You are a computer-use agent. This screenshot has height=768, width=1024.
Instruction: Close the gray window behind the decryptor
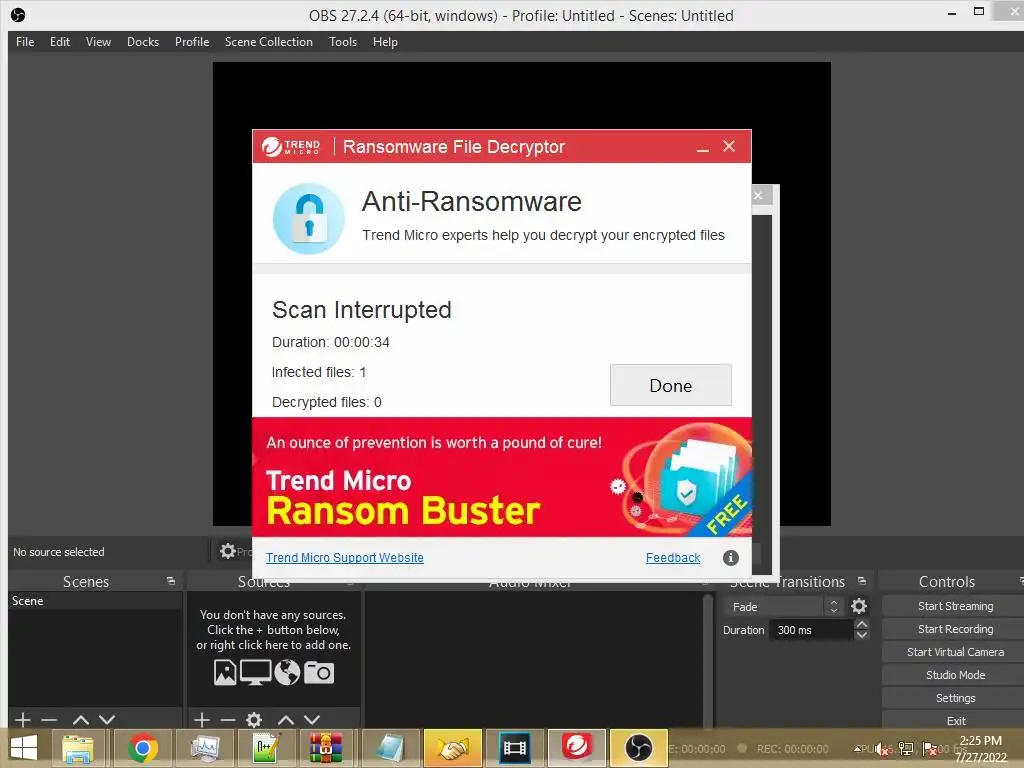coord(758,195)
